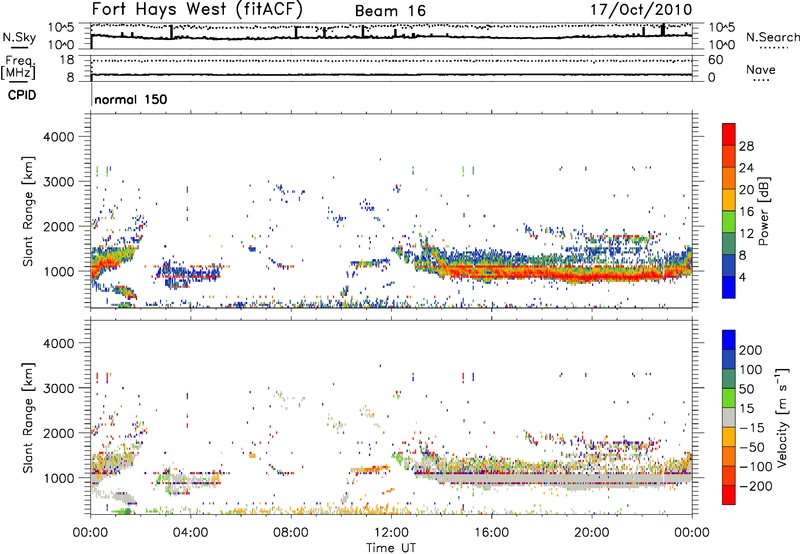Click the 'Nave' legend label
The height and width of the screenshot is (554, 800).
(761, 69)
